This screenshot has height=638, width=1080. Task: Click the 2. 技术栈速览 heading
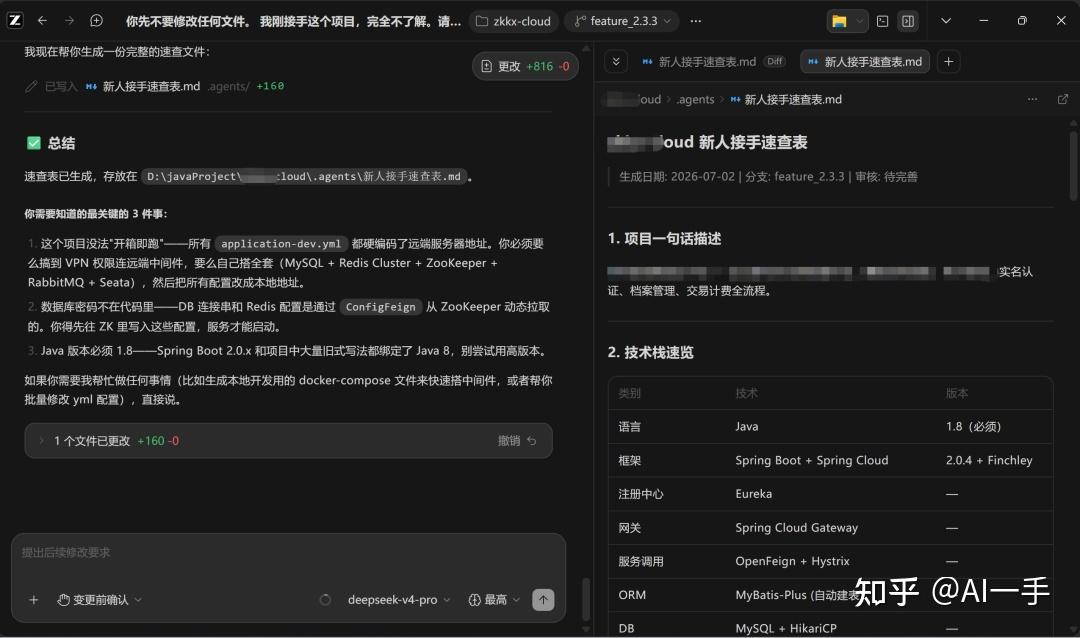(x=650, y=353)
